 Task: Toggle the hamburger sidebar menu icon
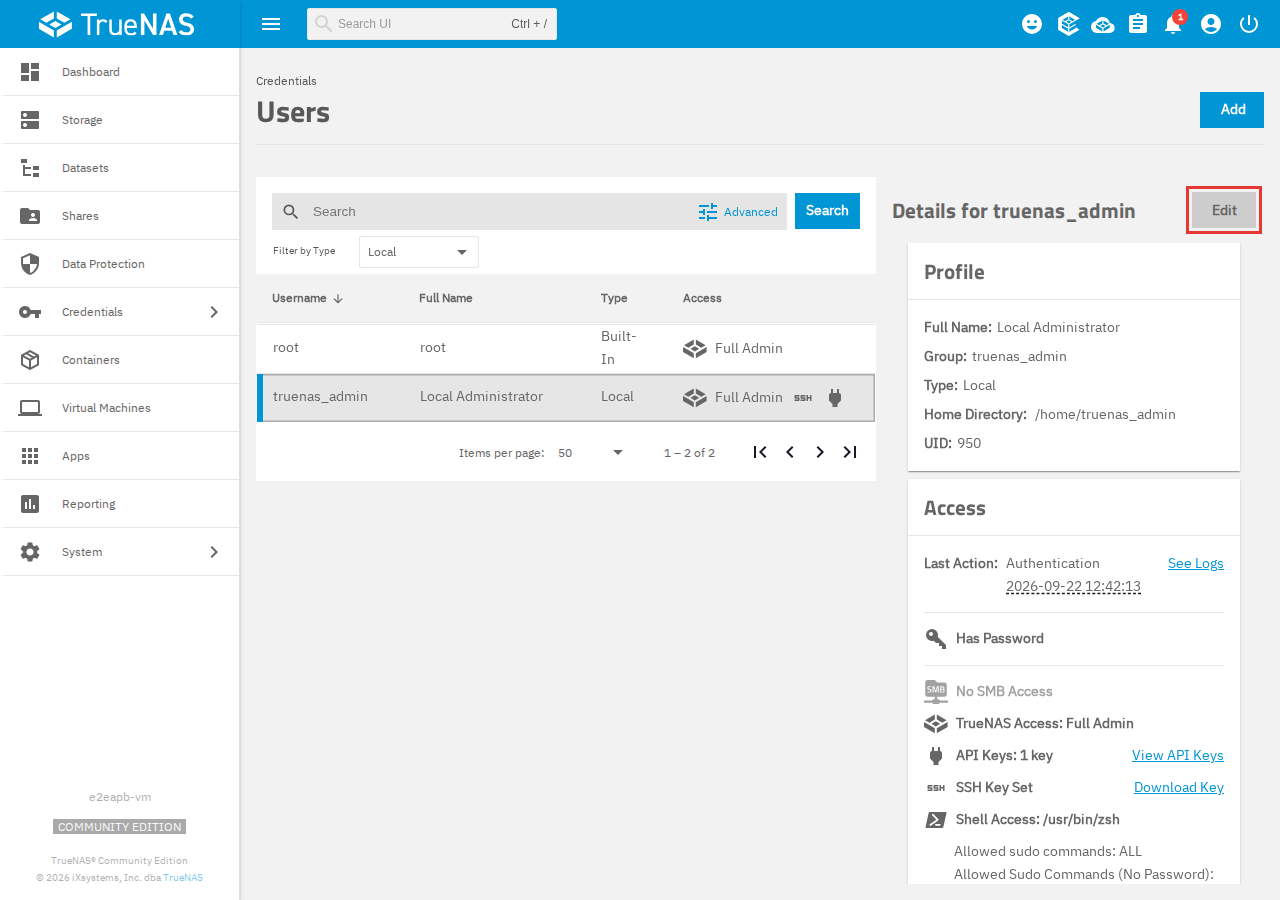[270, 24]
